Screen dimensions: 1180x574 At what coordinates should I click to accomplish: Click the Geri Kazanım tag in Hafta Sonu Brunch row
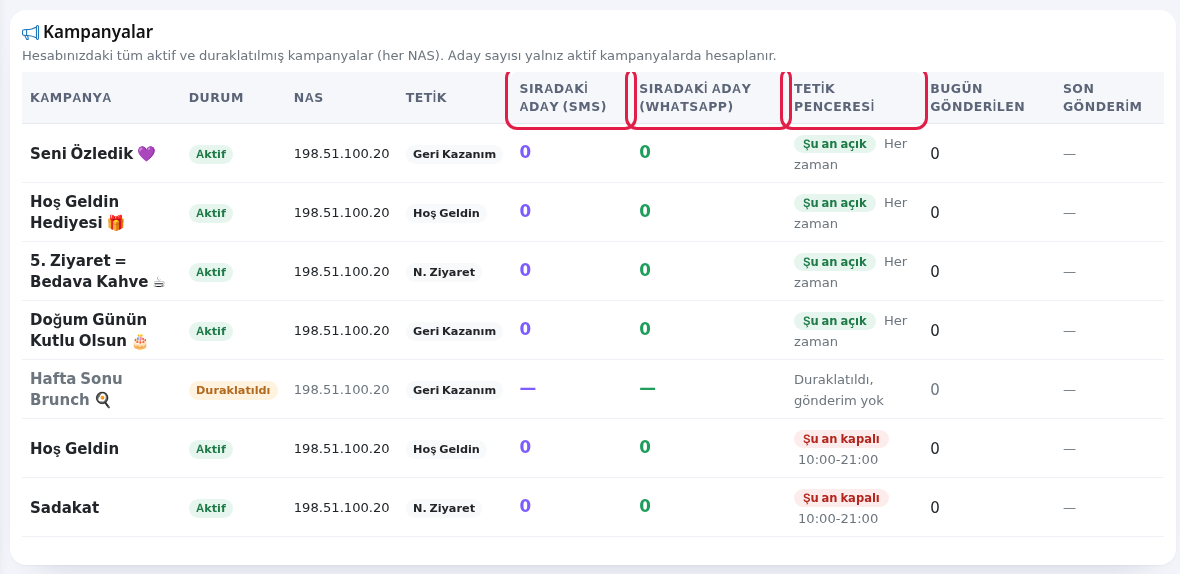[x=455, y=390]
